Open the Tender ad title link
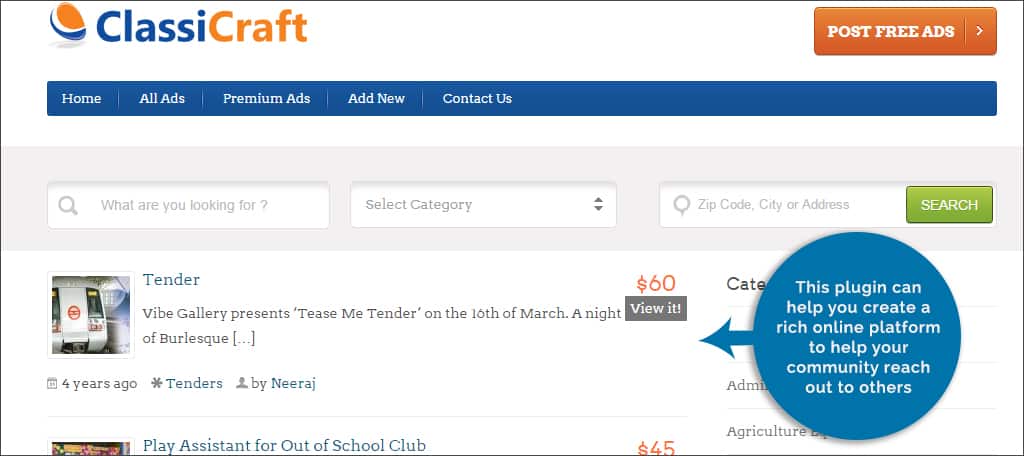 [172, 280]
